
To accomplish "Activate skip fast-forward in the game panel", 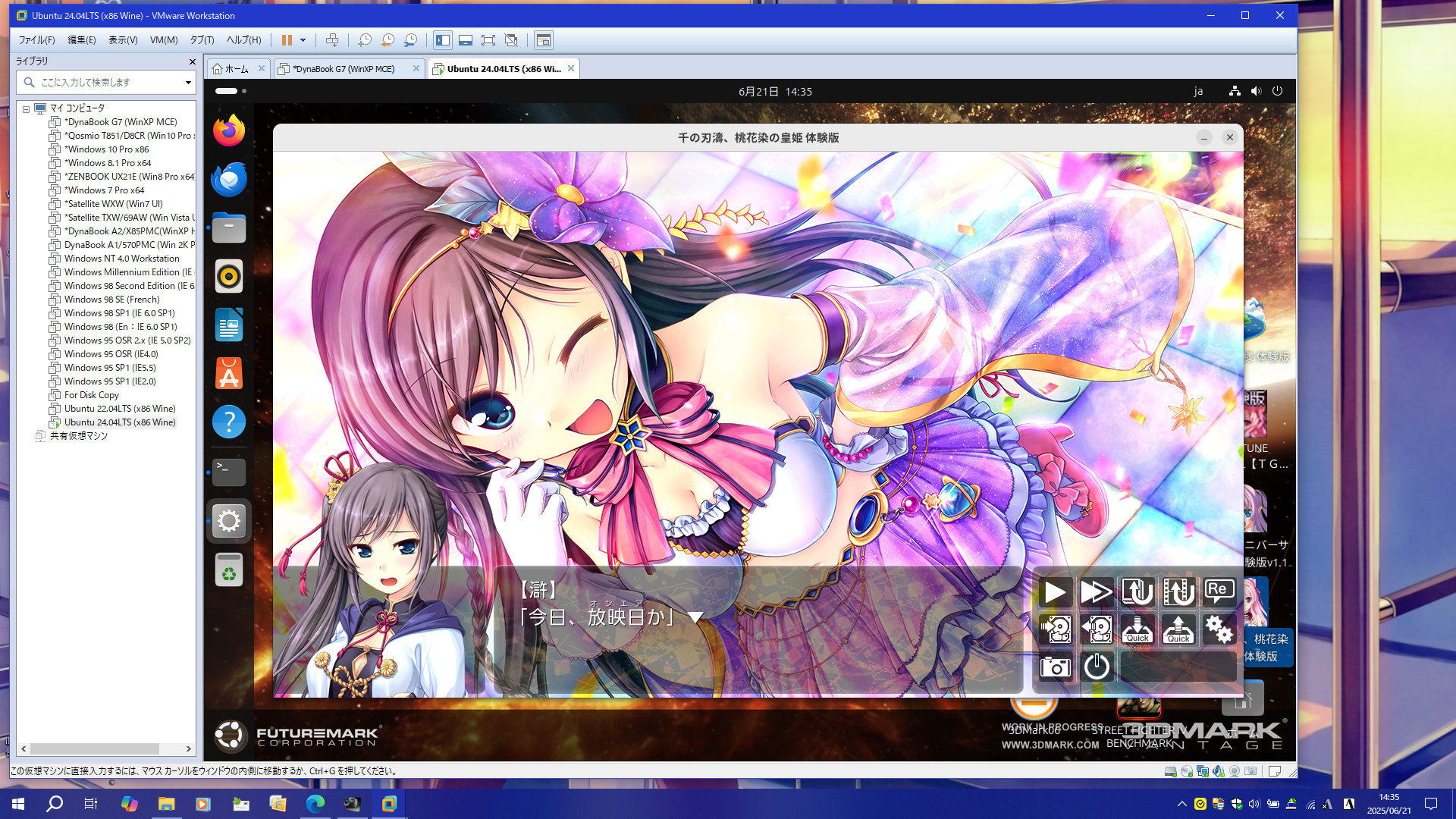I will (1097, 592).
